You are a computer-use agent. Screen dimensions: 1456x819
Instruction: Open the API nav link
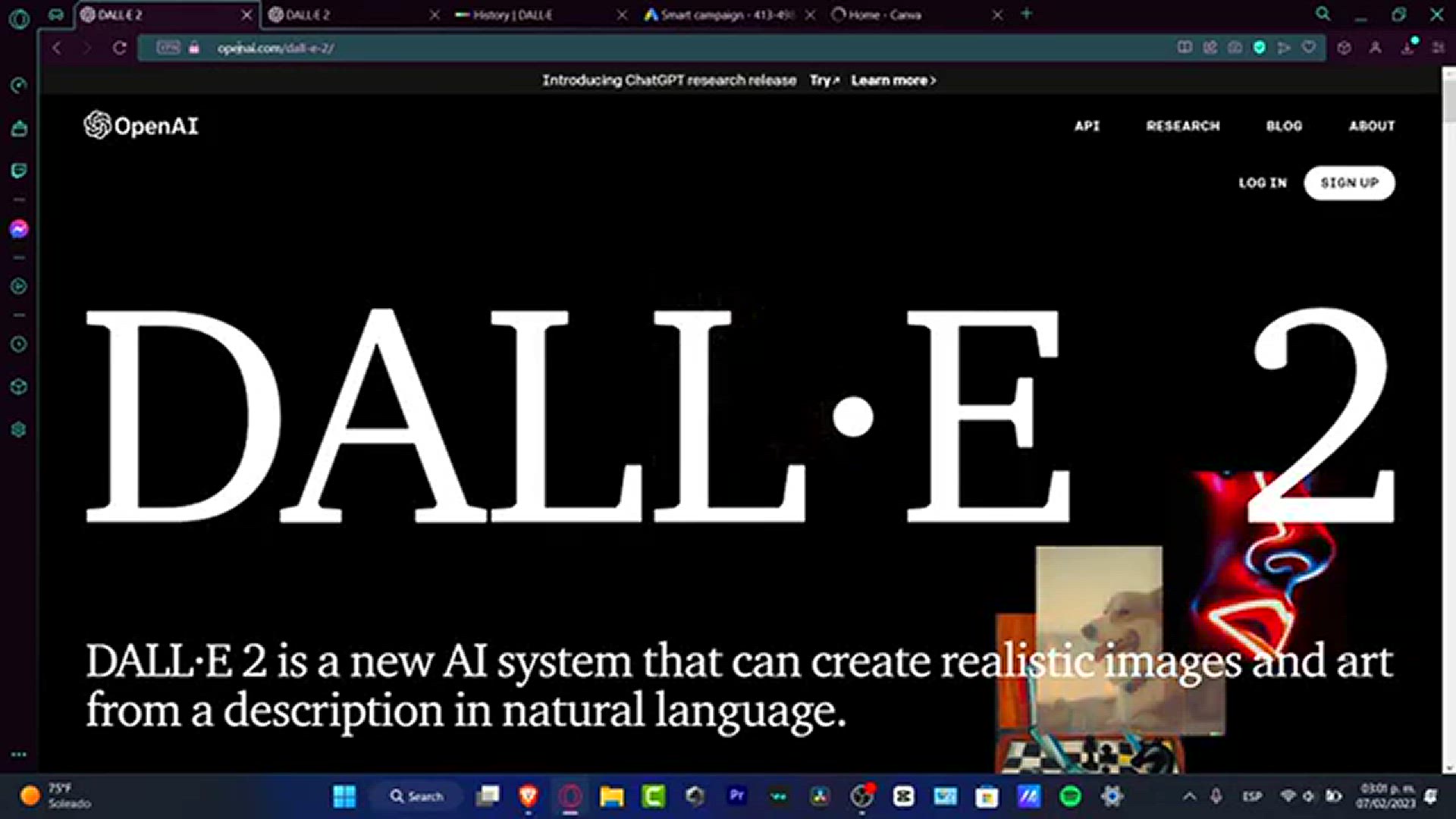pos(1087,126)
